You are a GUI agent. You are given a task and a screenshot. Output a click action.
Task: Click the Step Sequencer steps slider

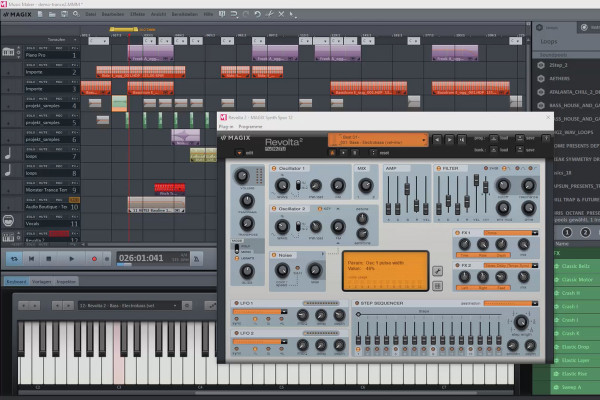point(429,314)
